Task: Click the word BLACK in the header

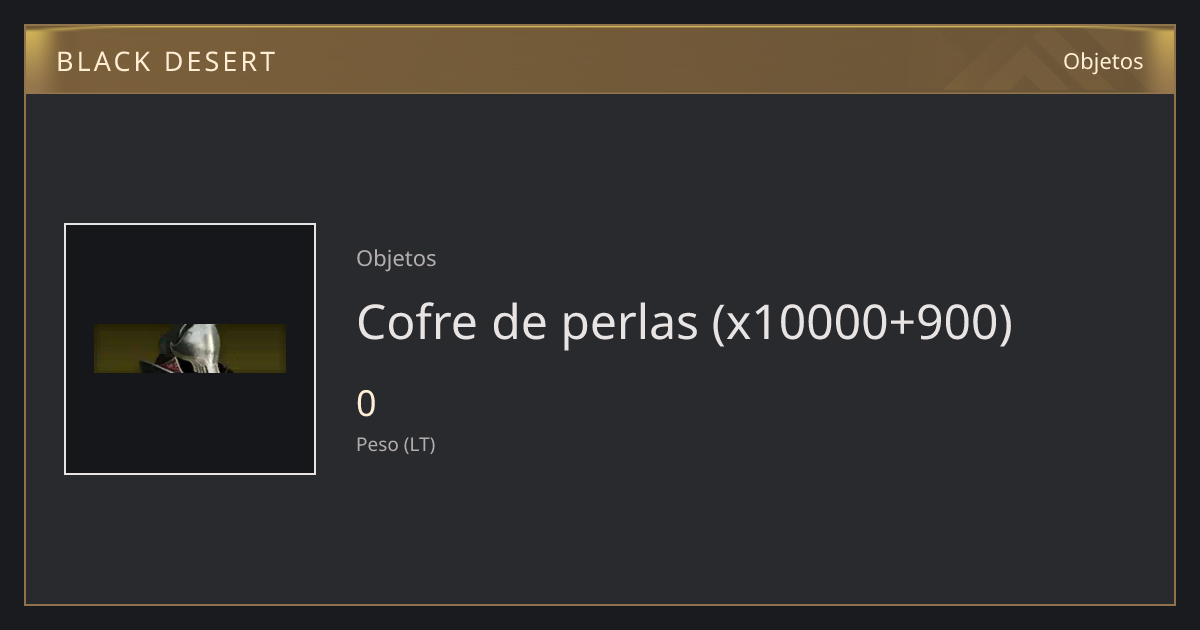Action: click(97, 62)
